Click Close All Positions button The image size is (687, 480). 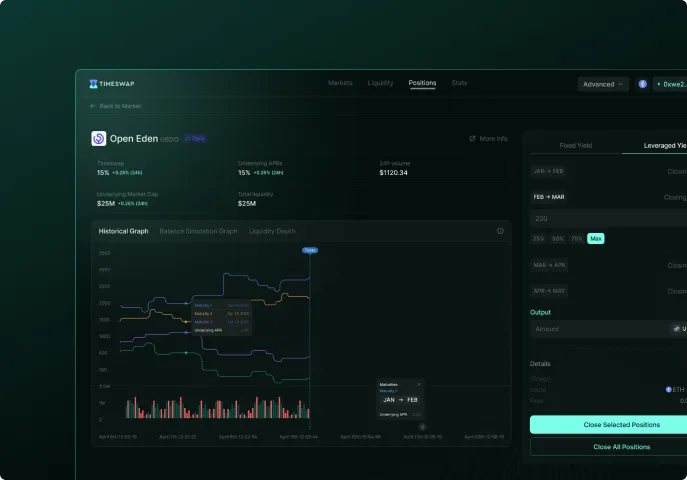(609, 447)
